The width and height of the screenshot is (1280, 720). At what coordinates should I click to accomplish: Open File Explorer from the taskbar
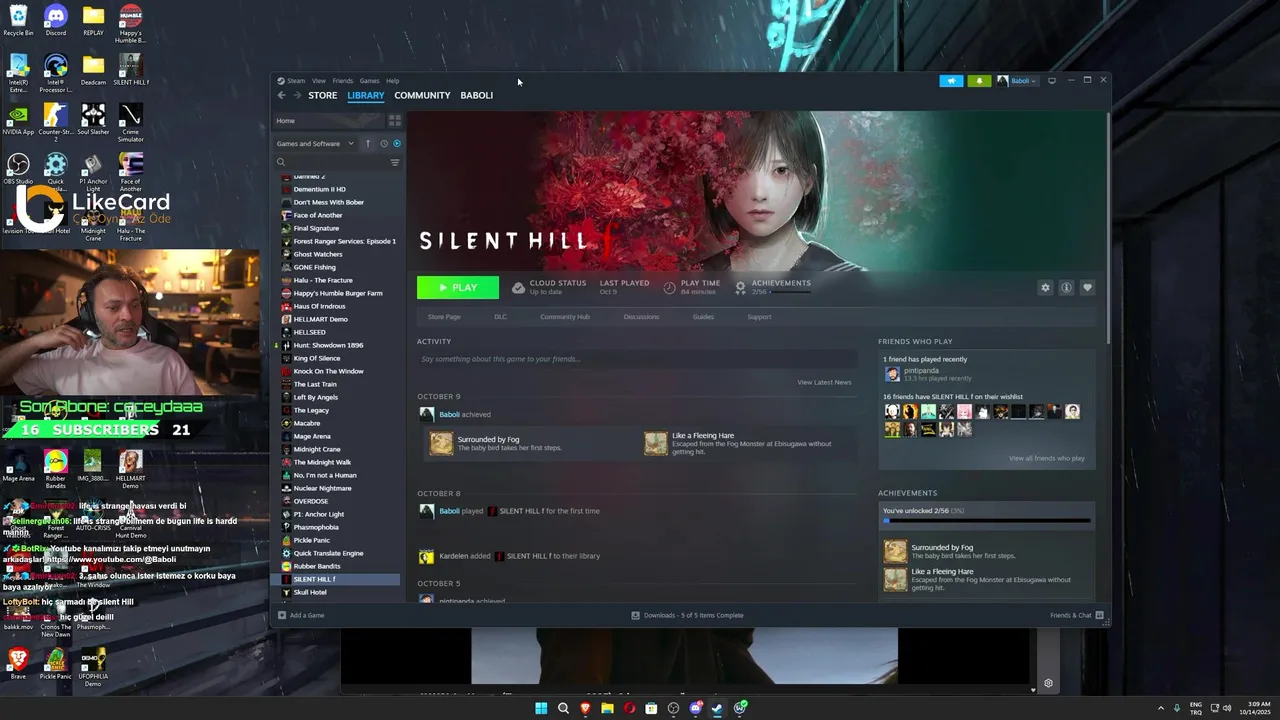tap(607, 708)
